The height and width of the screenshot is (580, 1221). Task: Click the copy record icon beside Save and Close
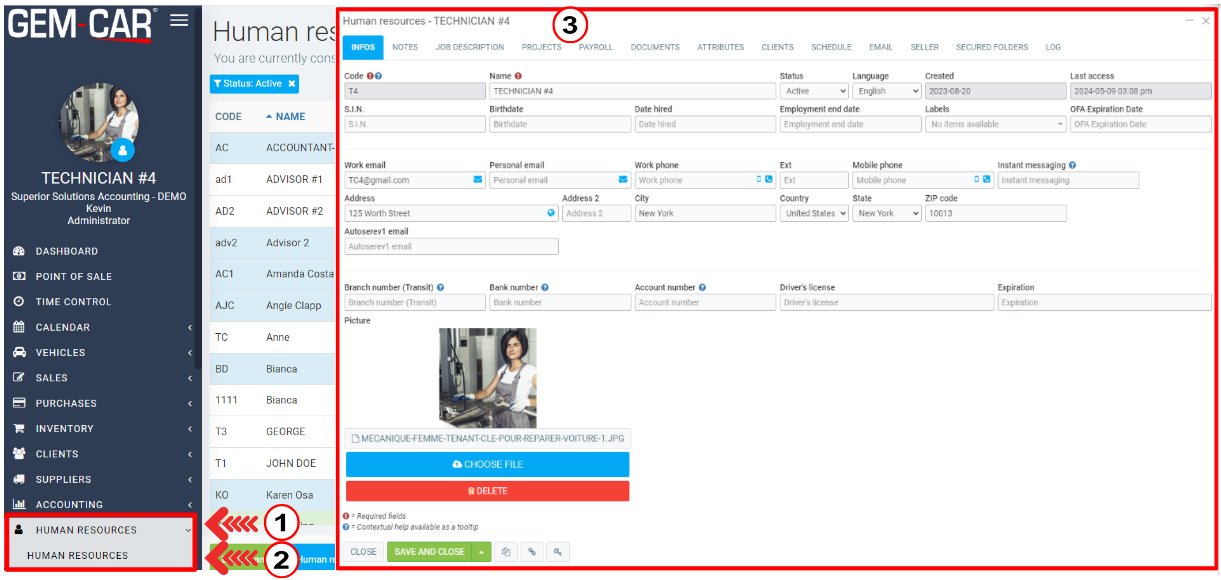click(507, 551)
